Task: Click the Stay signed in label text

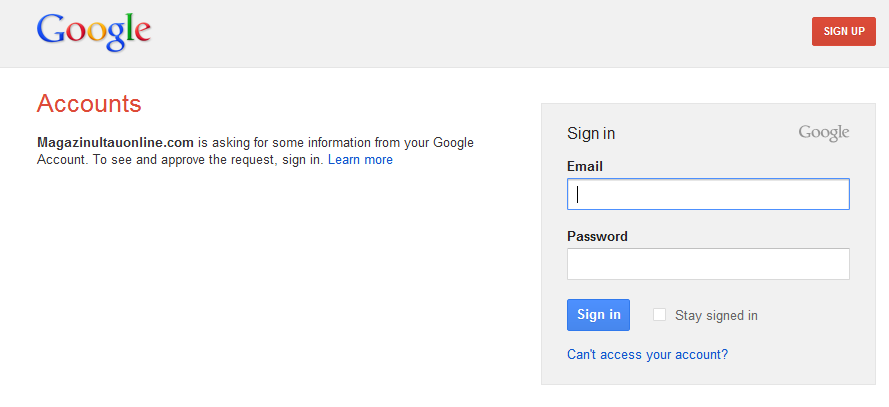Action: point(716,315)
